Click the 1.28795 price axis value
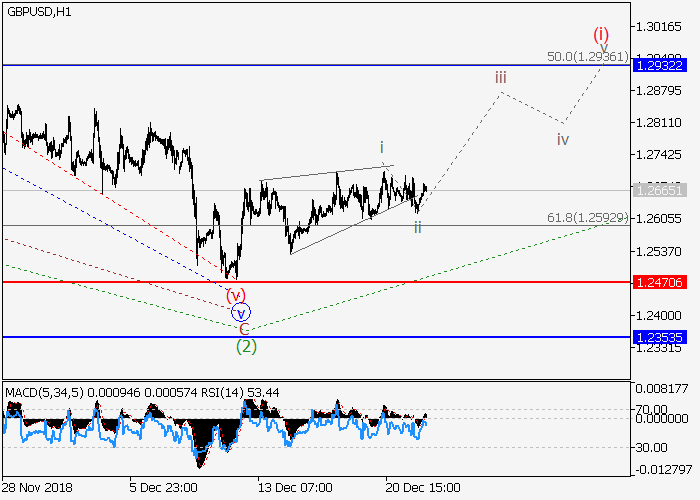 [659, 91]
